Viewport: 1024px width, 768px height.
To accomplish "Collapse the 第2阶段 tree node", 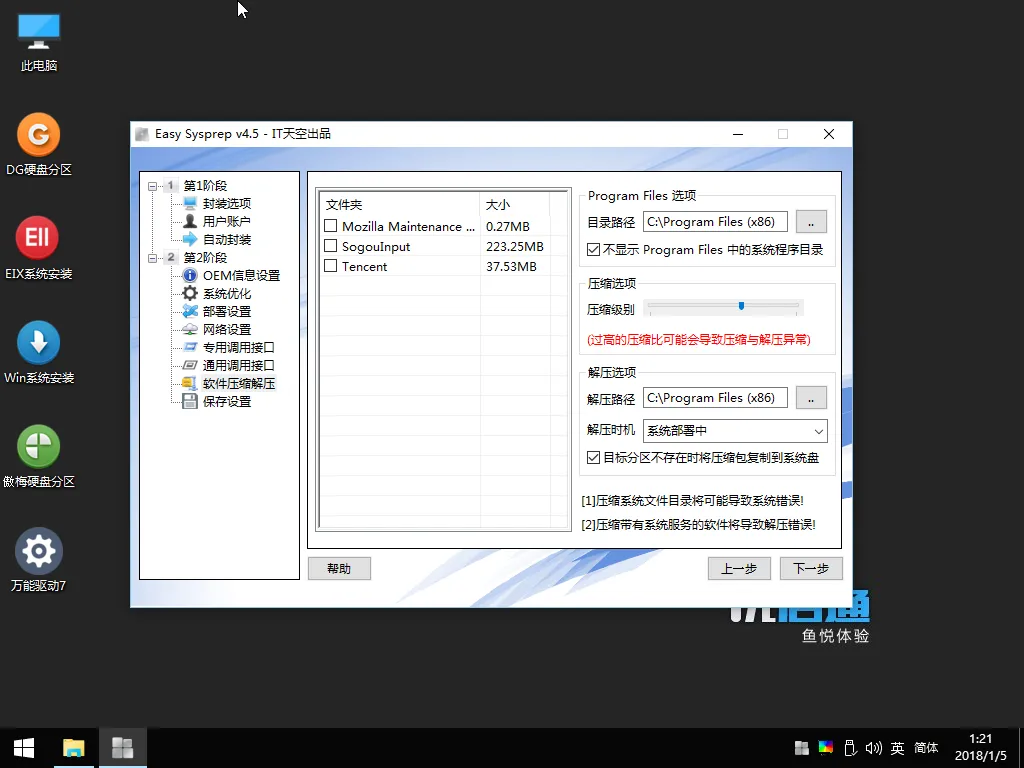I will coord(152,258).
